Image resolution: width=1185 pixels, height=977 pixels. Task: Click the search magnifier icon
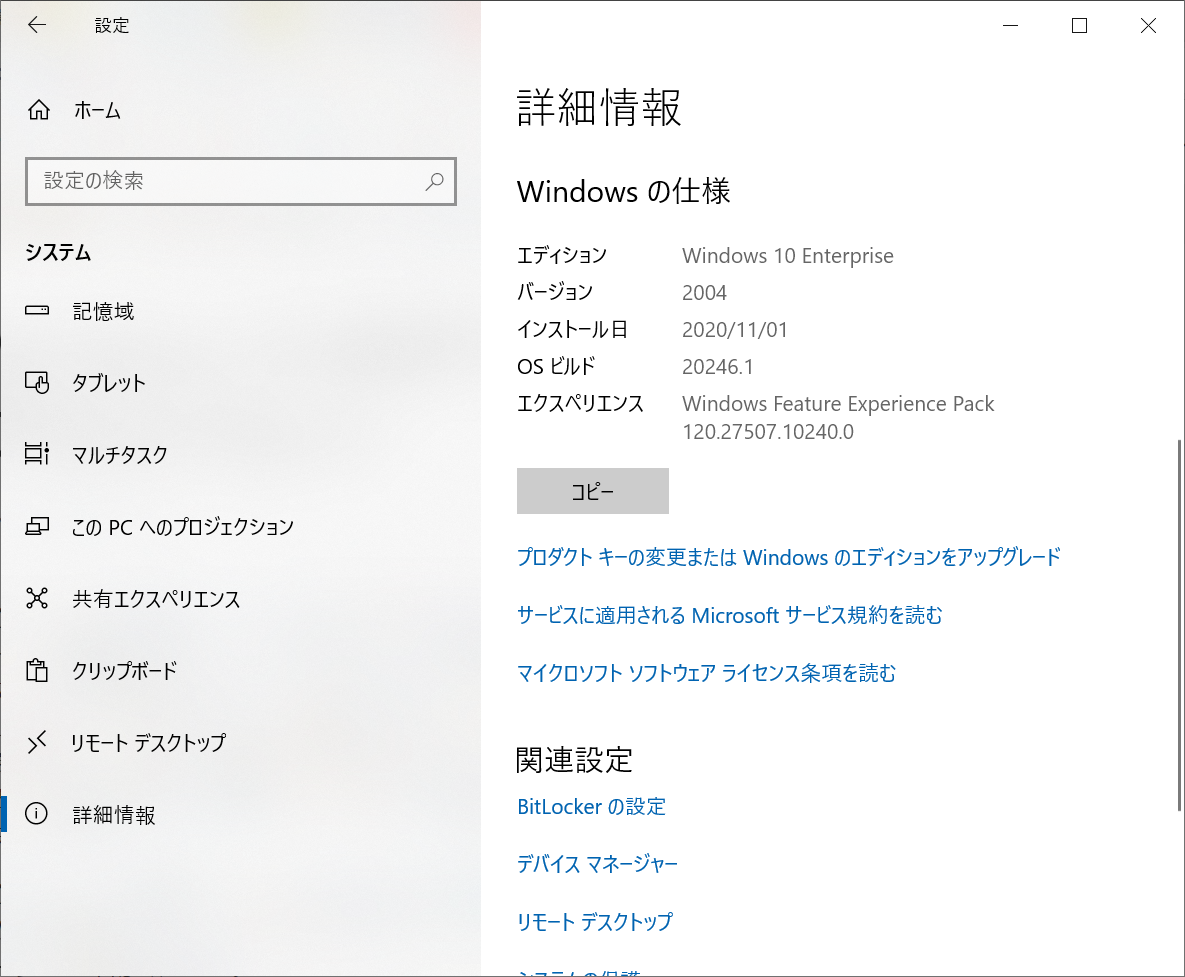tap(435, 181)
